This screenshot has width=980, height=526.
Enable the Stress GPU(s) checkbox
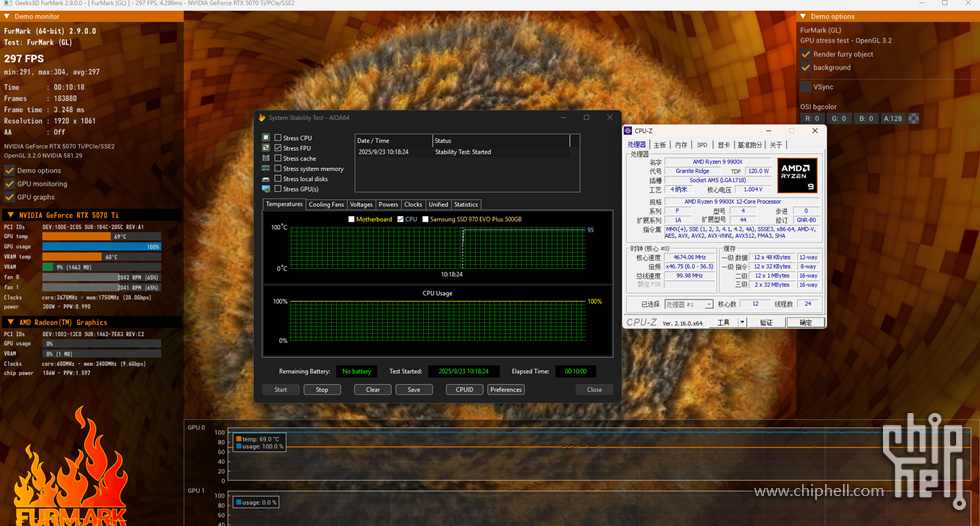coord(278,189)
